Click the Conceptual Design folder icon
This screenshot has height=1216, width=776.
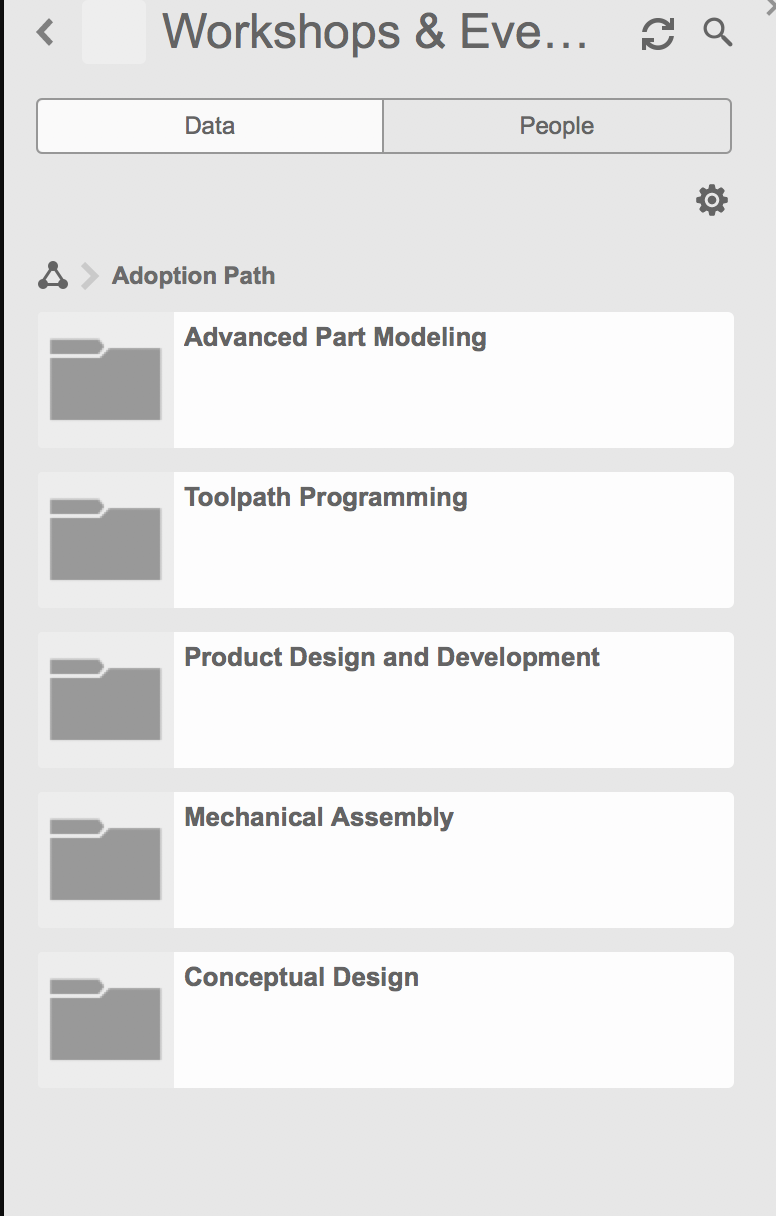(x=104, y=1019)
